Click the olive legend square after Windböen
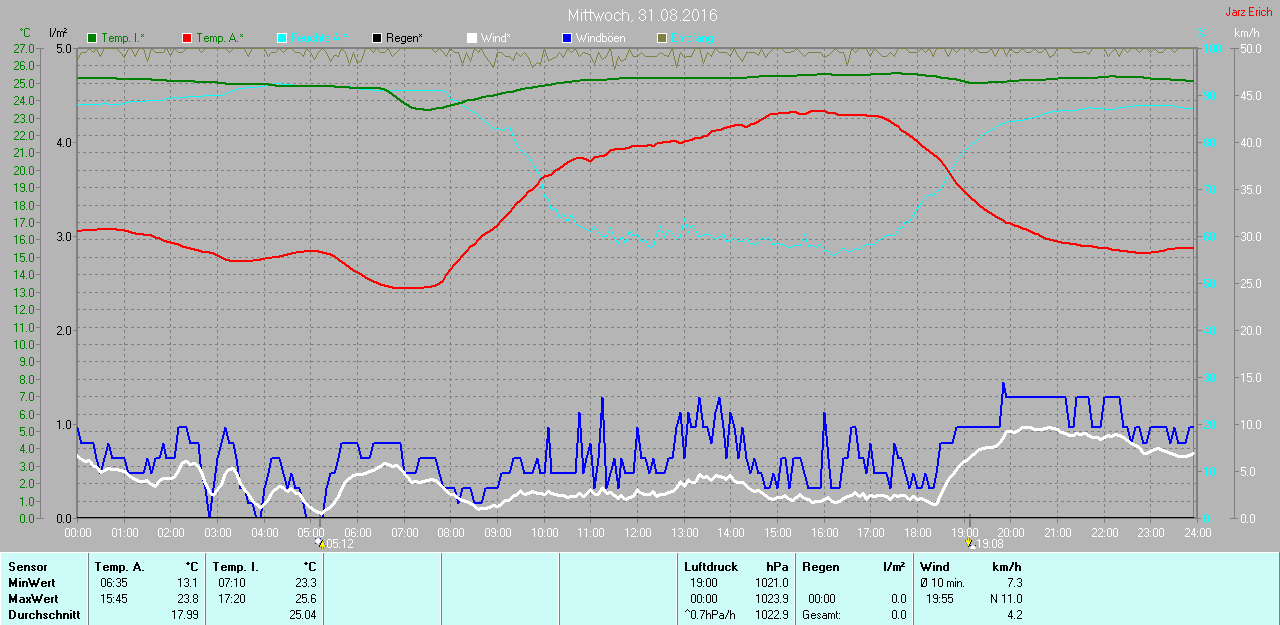Screen dimensions: 1280x625 click(x=661, y=38)
